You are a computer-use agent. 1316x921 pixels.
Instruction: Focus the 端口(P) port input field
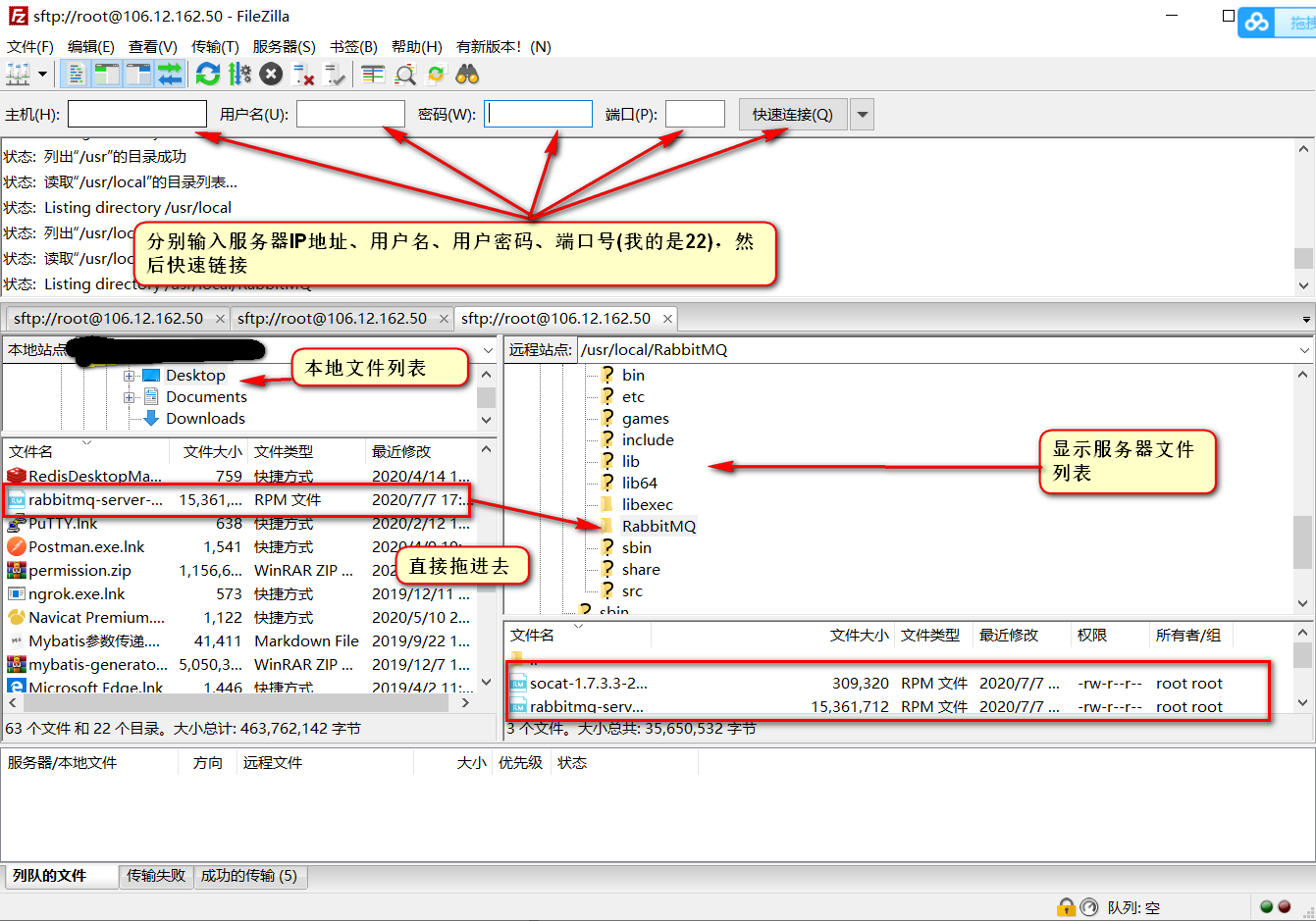pos(695,114)
